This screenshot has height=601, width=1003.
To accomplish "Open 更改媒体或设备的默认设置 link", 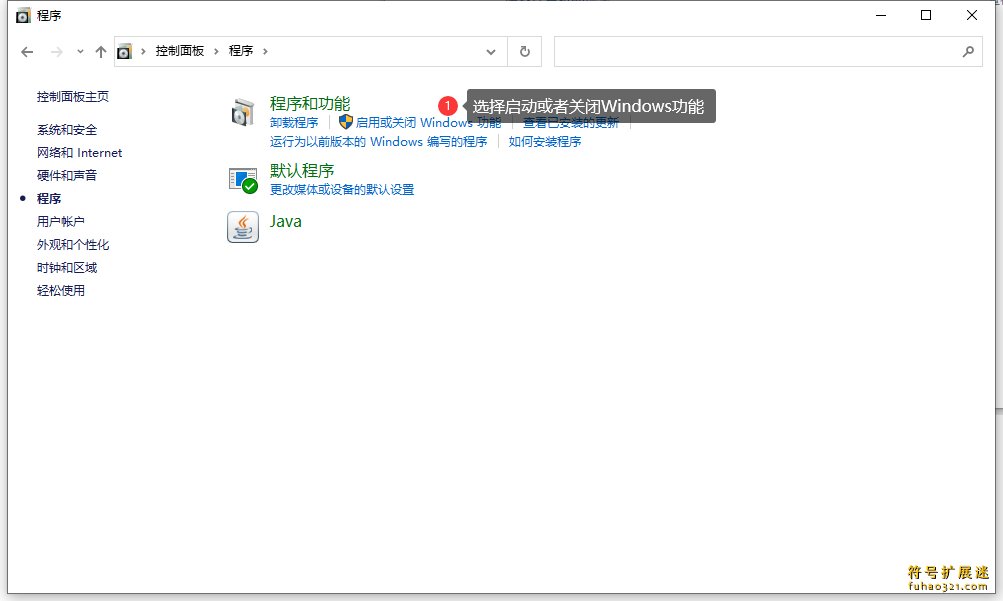I will [x=342, y=190].
